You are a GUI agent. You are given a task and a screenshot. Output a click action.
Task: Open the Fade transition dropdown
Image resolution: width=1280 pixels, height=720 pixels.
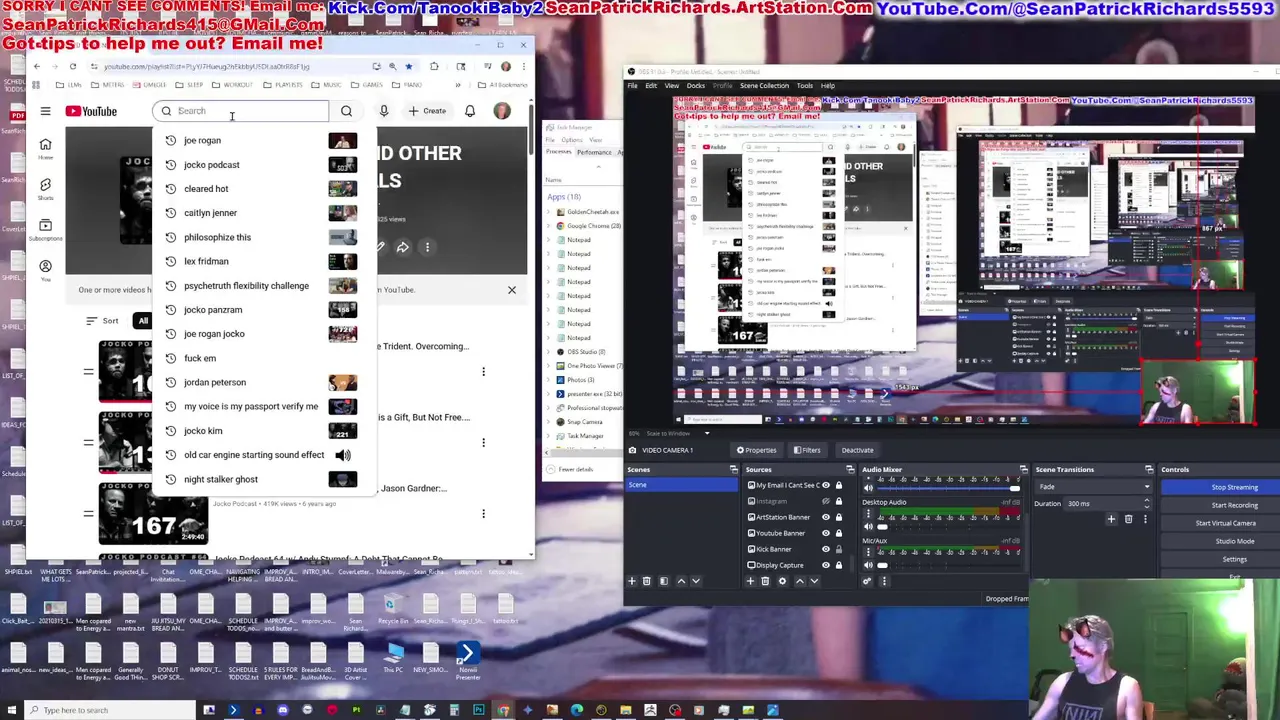pyautogui.click(x=1094, y=487)
